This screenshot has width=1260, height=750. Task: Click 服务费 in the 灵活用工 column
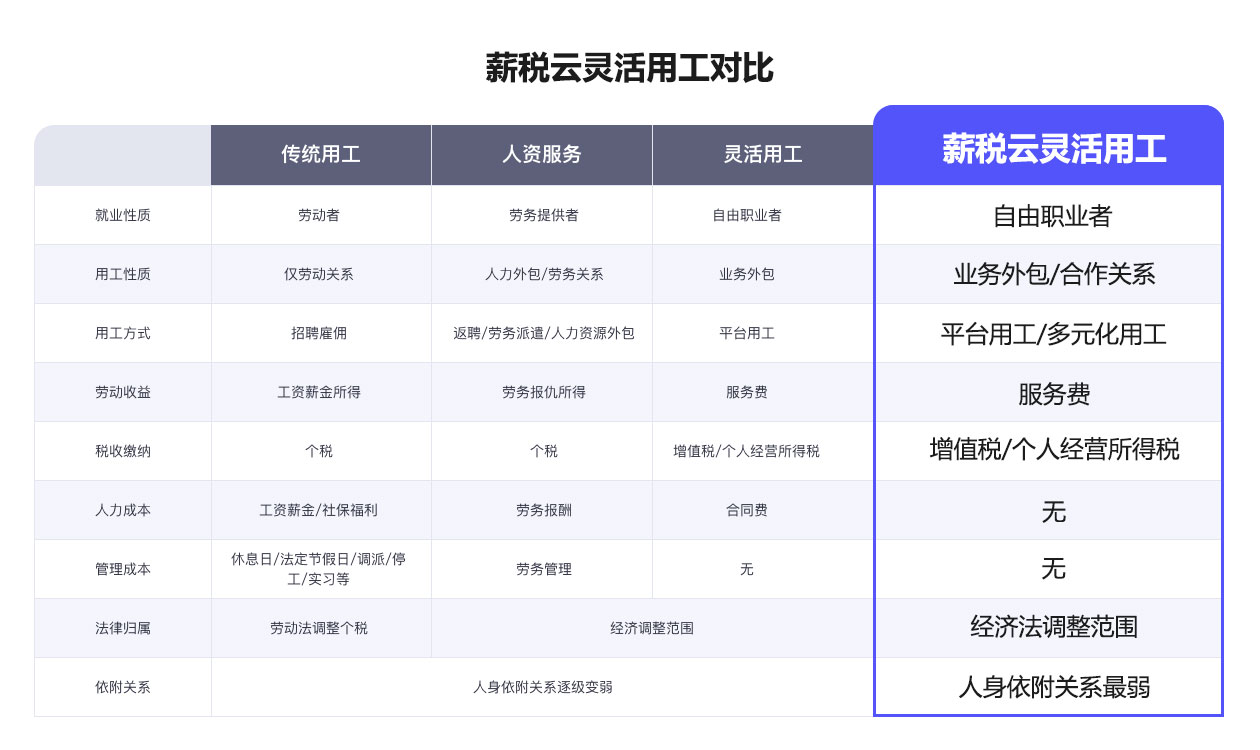(x=747, y=392)
